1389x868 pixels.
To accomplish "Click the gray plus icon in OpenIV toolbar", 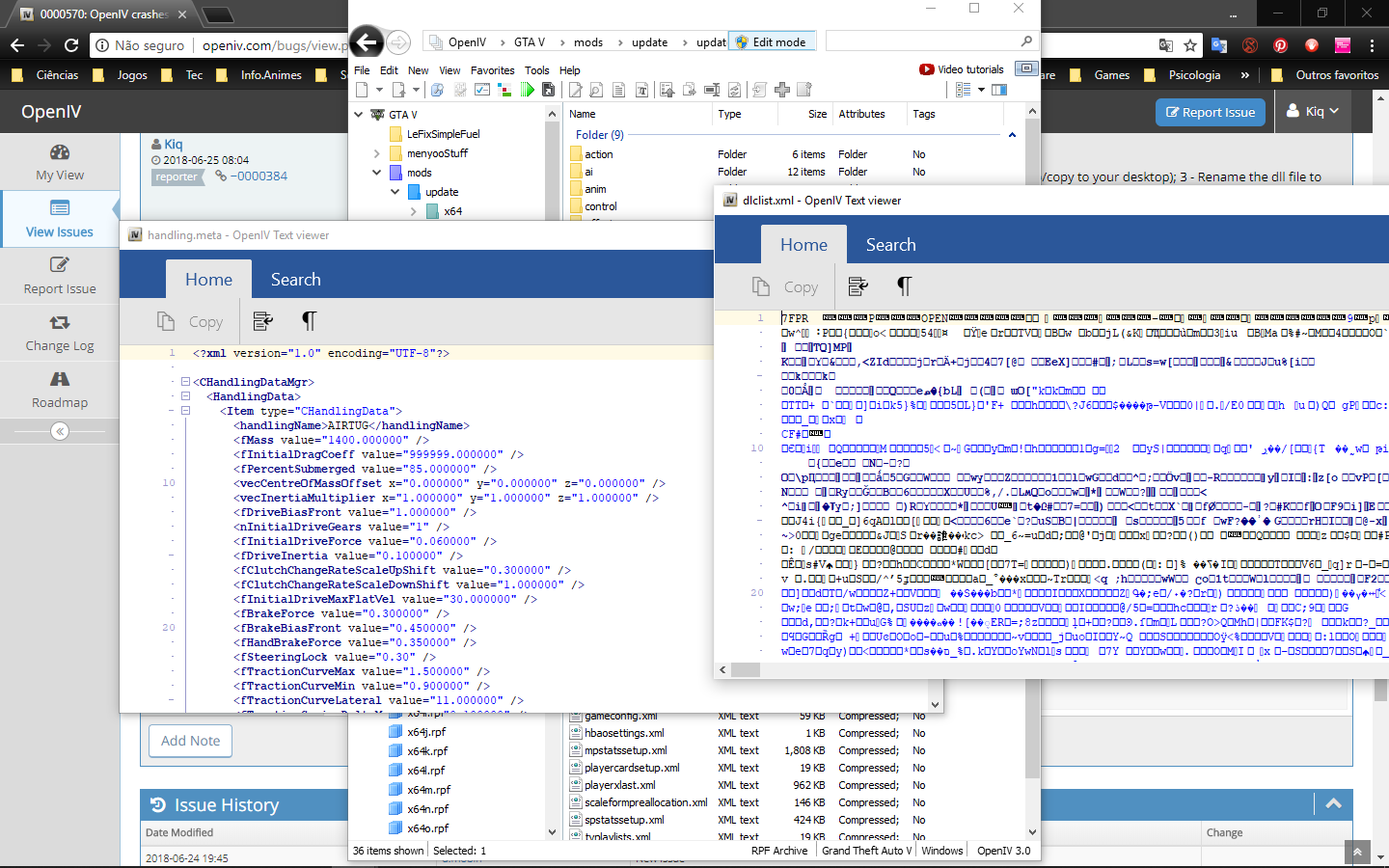I will pos(782,90).
